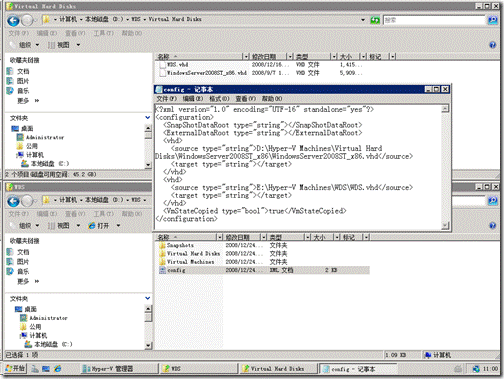Click clock showing 11:00 in tray

point(490,369)
